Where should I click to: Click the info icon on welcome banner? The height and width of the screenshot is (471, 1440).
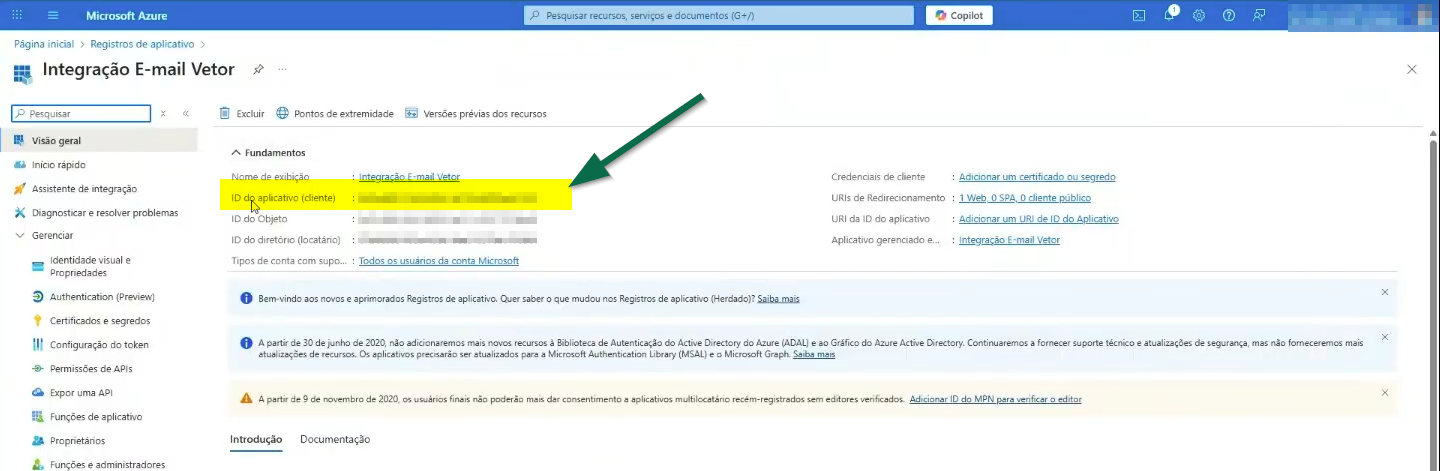coord(246,299)
